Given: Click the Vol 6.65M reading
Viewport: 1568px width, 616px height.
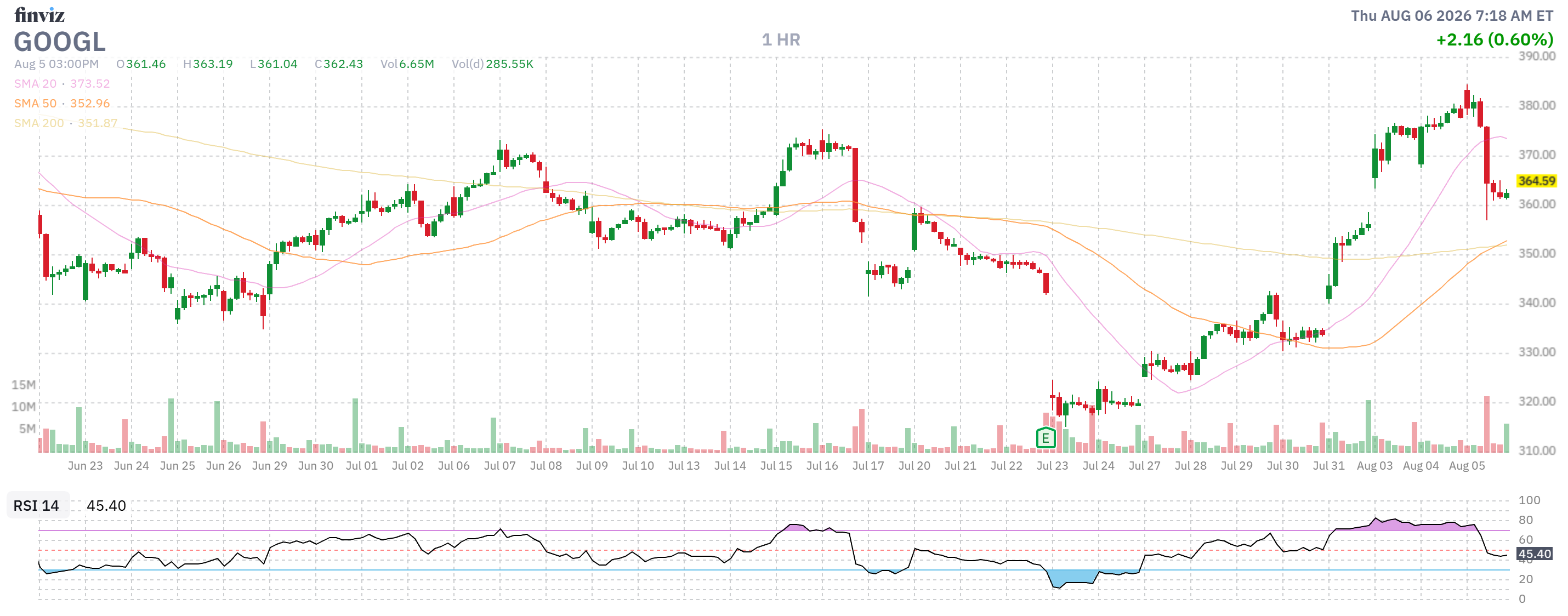Looking at the screenshot, I should pos(407,64).
